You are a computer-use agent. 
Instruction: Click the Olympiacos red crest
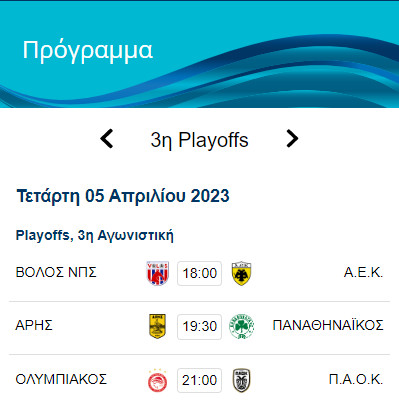(157, 380)
